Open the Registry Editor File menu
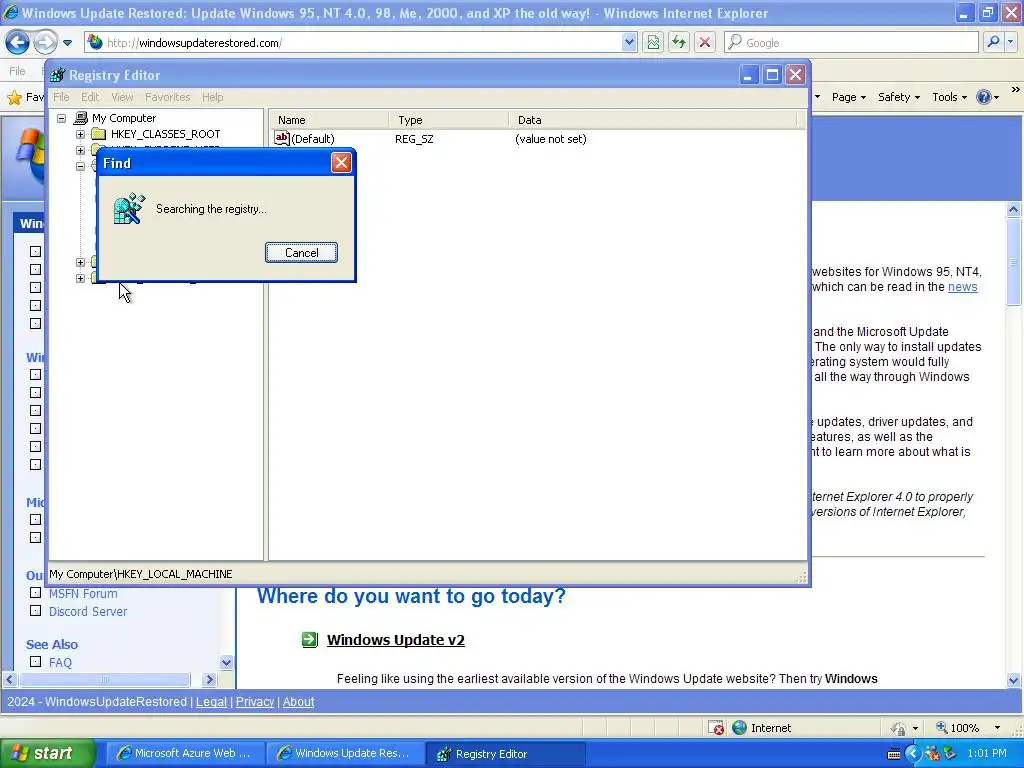 pyautogui.click(x=61, y=97)
